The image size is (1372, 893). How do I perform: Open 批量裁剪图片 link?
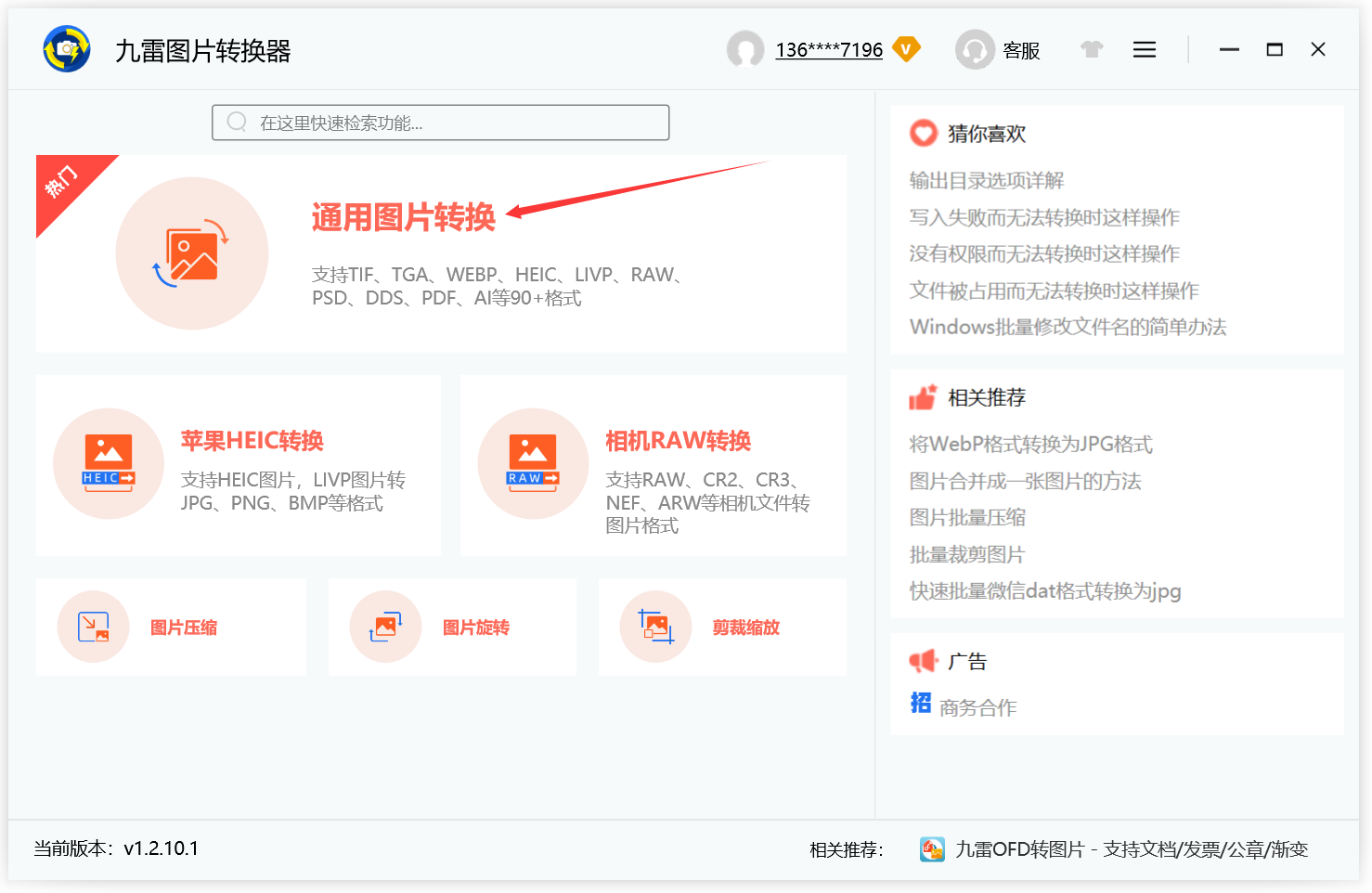[967, 554]
